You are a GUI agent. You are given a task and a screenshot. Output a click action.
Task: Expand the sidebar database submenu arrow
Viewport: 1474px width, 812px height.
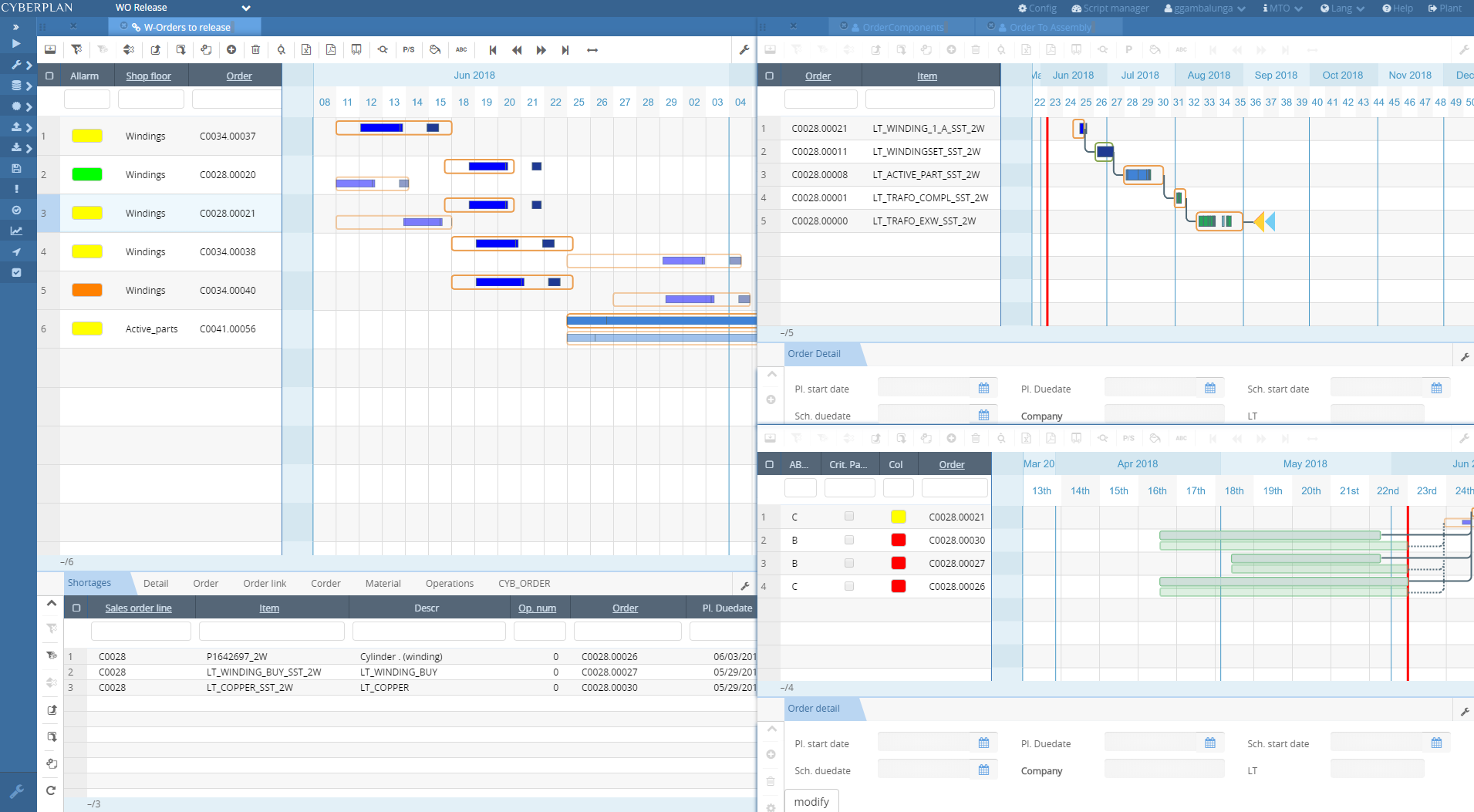click(x=29, y=86)
